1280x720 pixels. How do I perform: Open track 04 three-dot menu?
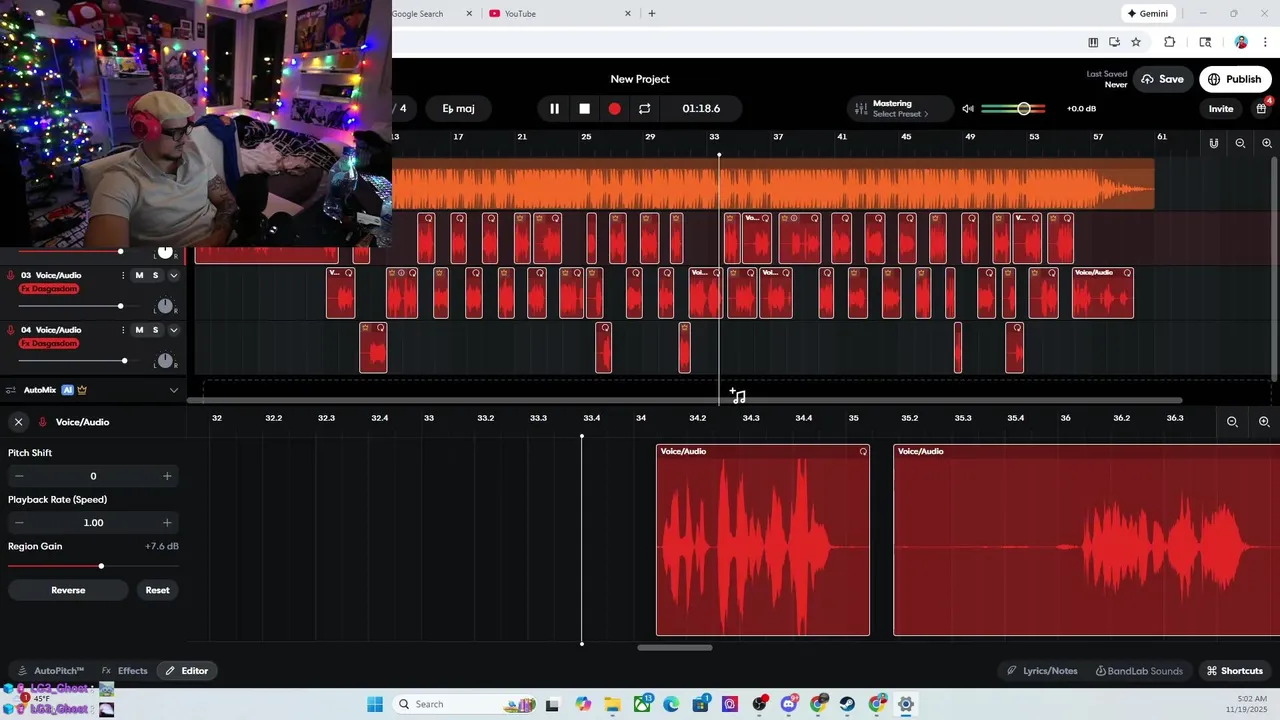pos(123,330)
